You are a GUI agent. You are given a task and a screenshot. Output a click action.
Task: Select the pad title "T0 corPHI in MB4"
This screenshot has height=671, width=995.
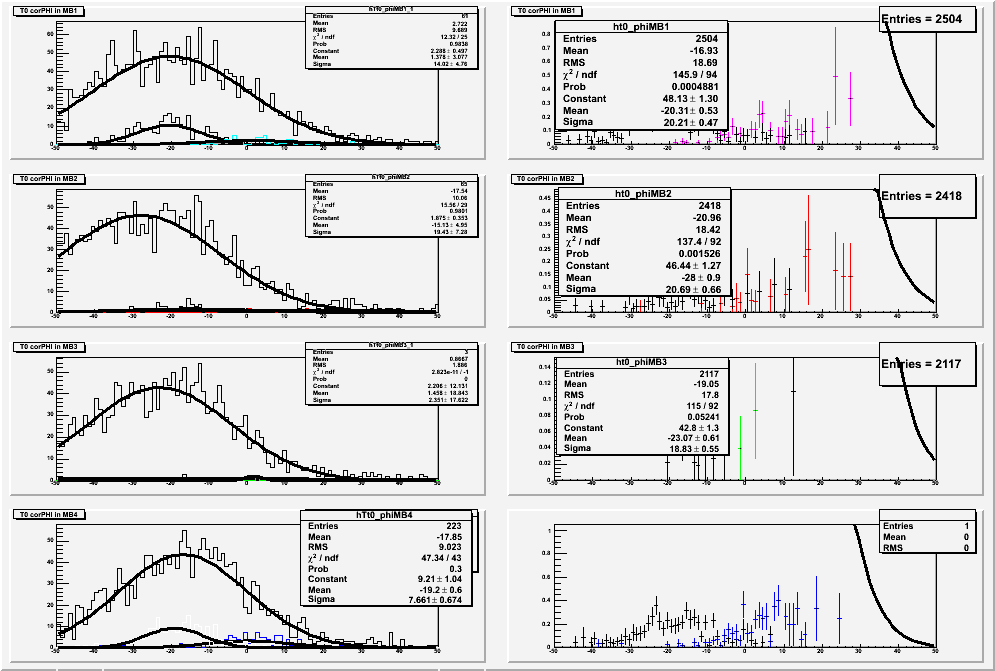point(49,514)
